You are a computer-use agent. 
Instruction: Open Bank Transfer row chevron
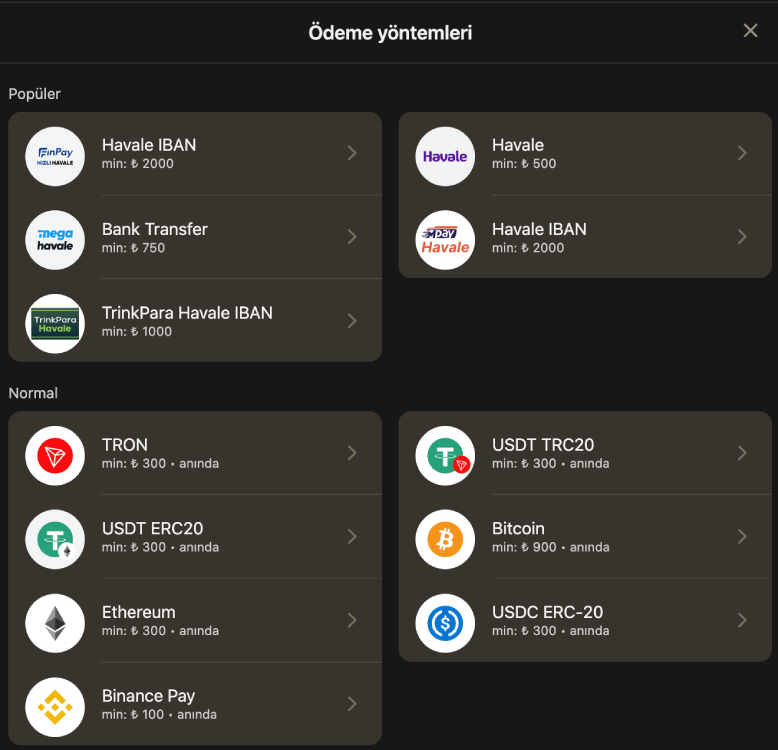click(352, 237)
